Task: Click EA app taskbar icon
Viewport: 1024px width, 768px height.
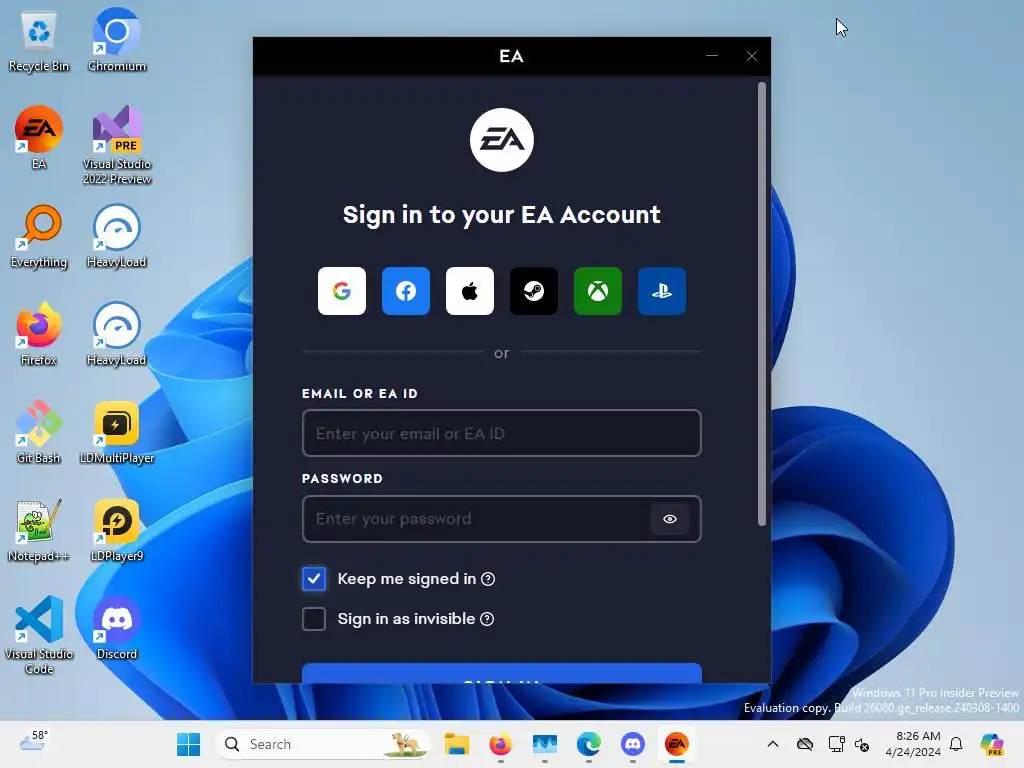Action: click(x=677, y=744)
